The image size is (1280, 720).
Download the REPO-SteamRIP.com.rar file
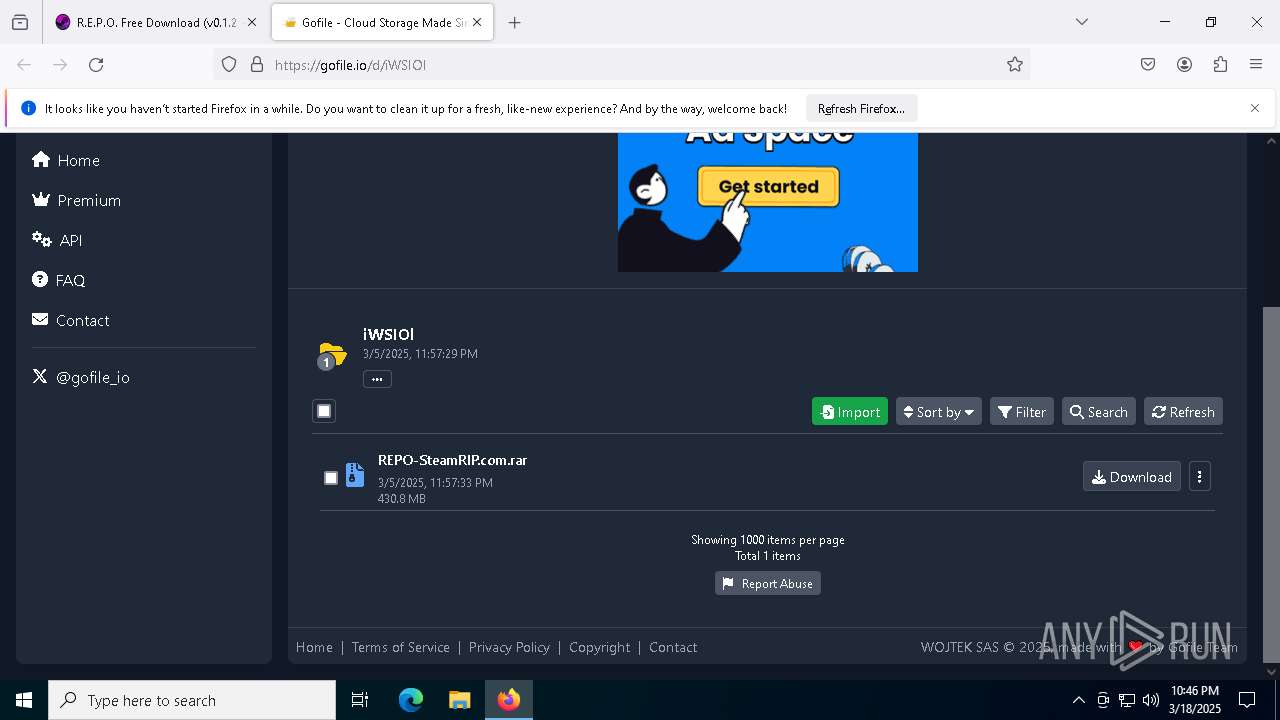[x=1131, y=477]
